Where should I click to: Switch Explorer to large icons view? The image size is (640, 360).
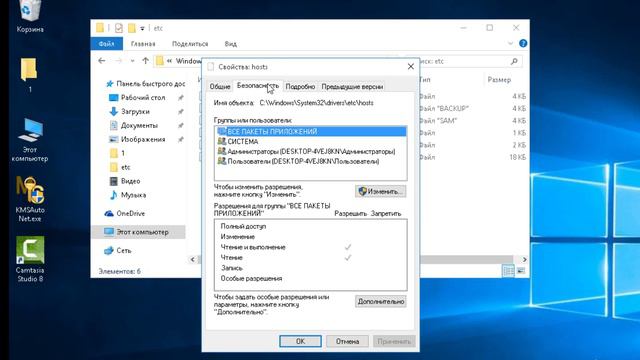click(x=521, y=271)
